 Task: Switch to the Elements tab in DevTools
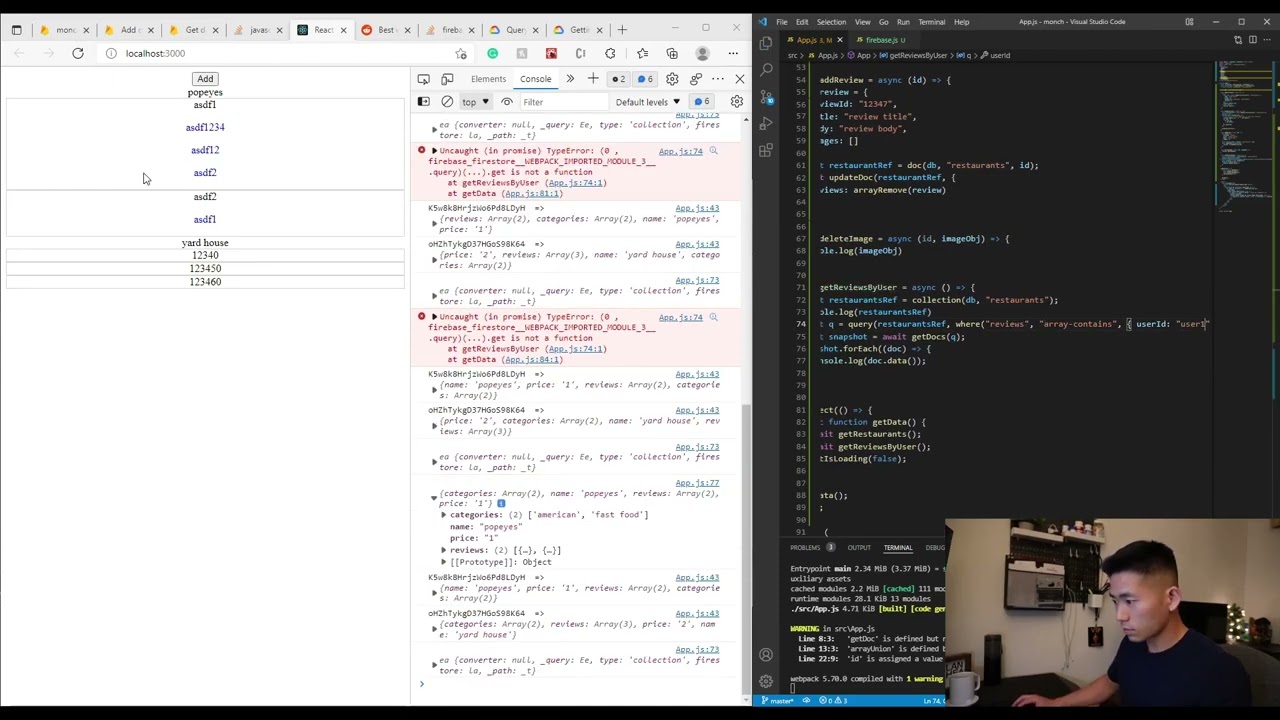click(x=488, y=79)
